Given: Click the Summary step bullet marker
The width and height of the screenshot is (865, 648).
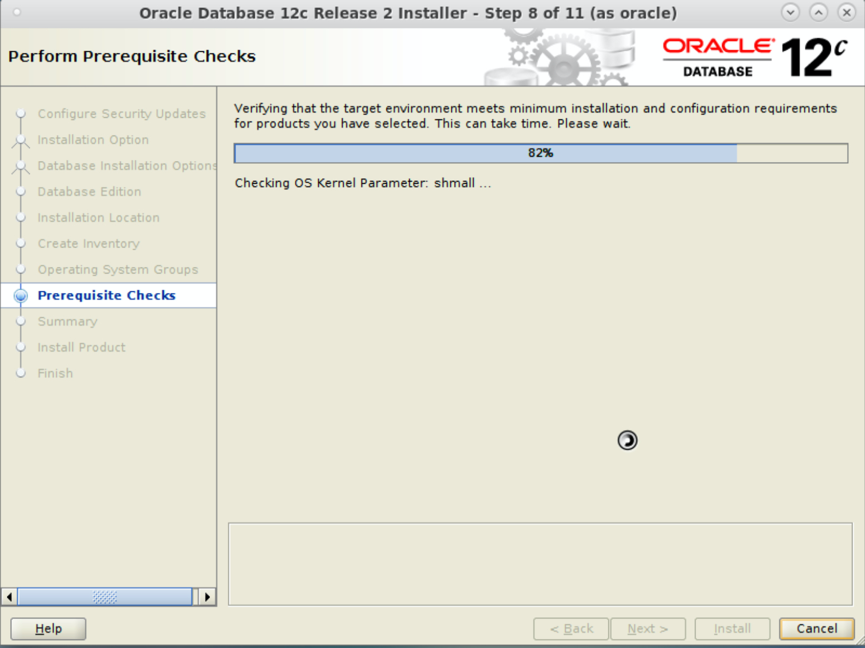Looking at the screenshot, I should [20, 321].
